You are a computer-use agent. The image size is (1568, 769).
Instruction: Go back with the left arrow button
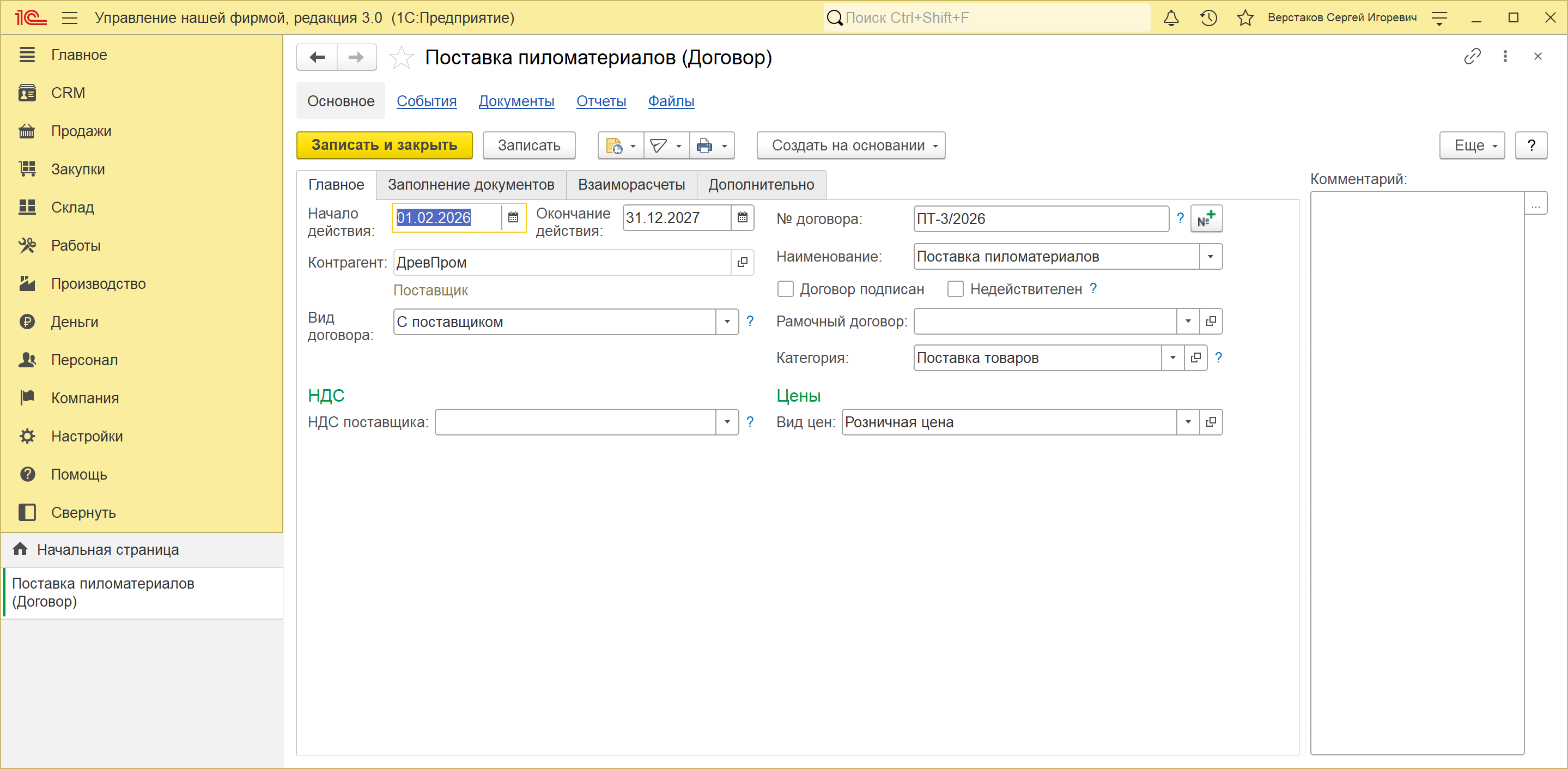pos(317,57)
